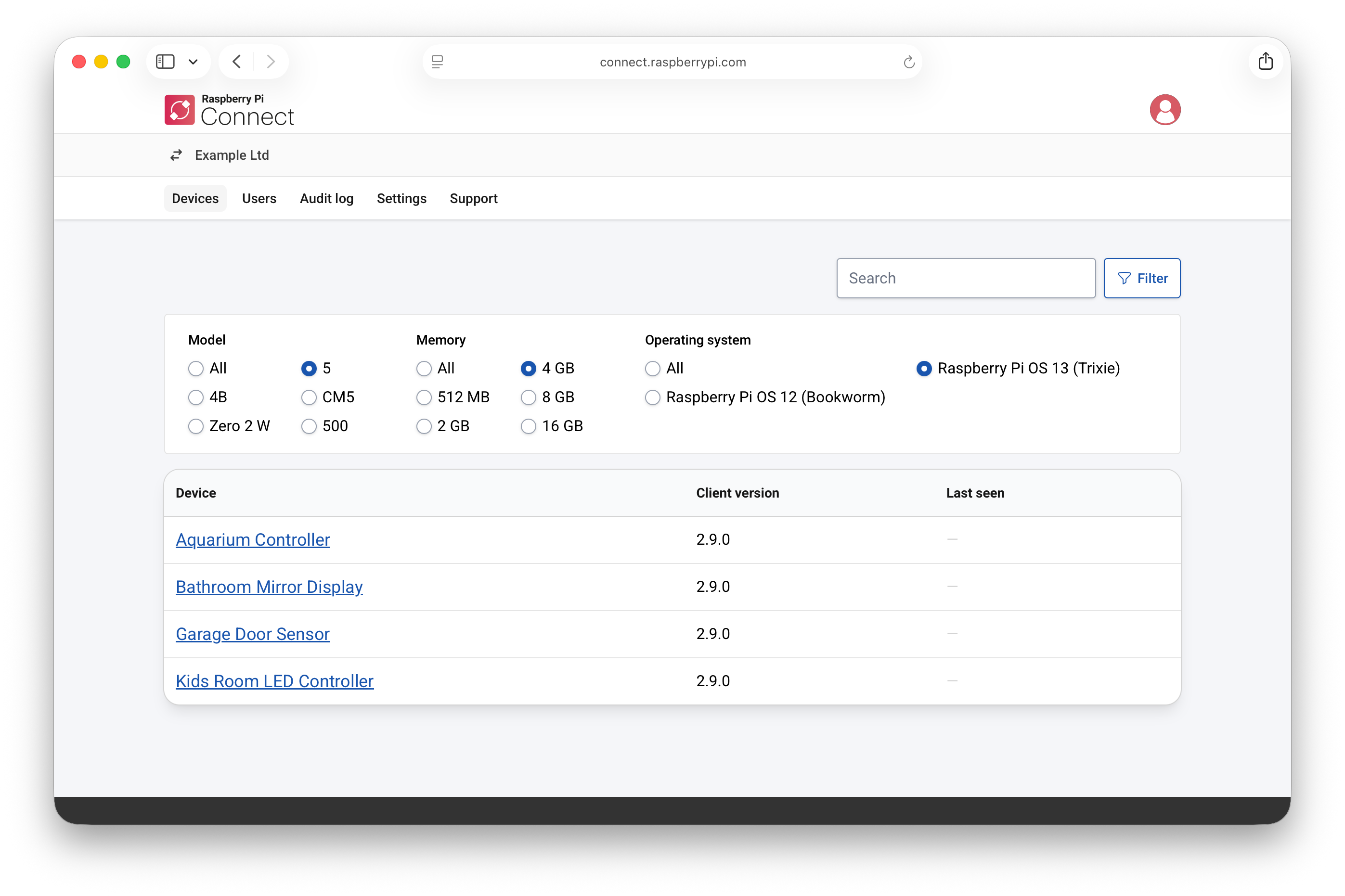Open Kids Room LED Controller link

click(x=274, y=681)
